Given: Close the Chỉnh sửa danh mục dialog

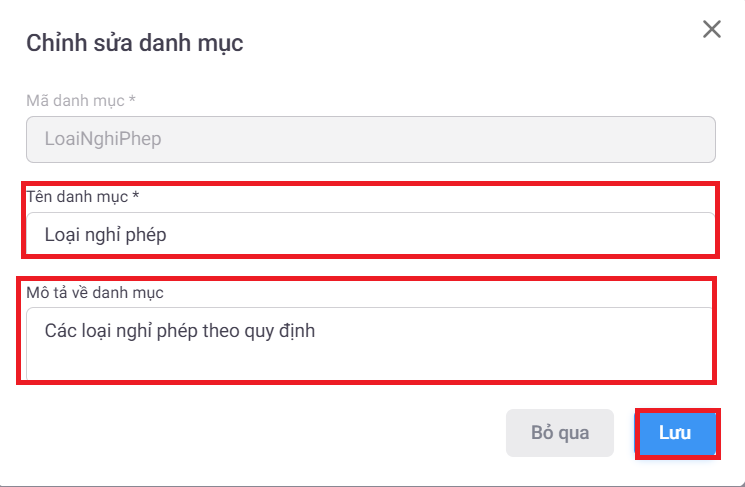Looking at the screenshot, I should tap(712, 29).
